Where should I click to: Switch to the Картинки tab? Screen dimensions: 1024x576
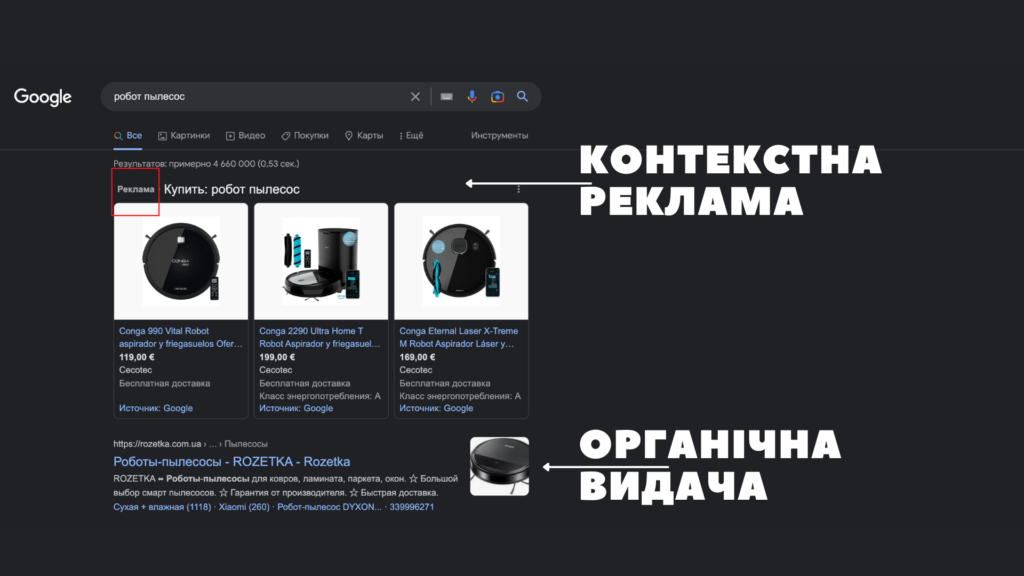pyautogui.click(x=184, y=136)
